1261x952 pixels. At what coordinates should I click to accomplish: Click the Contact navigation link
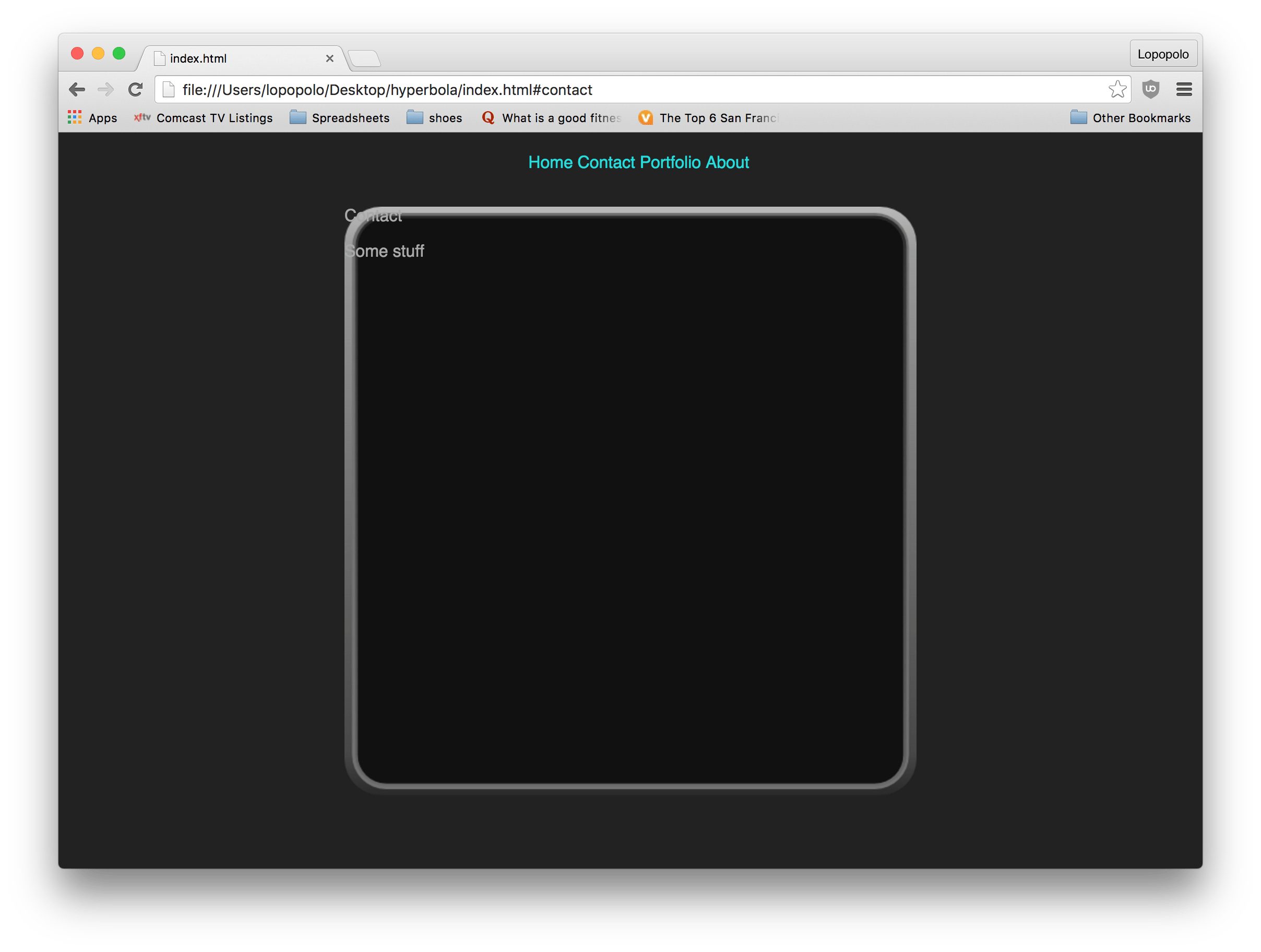click(606, 162)
